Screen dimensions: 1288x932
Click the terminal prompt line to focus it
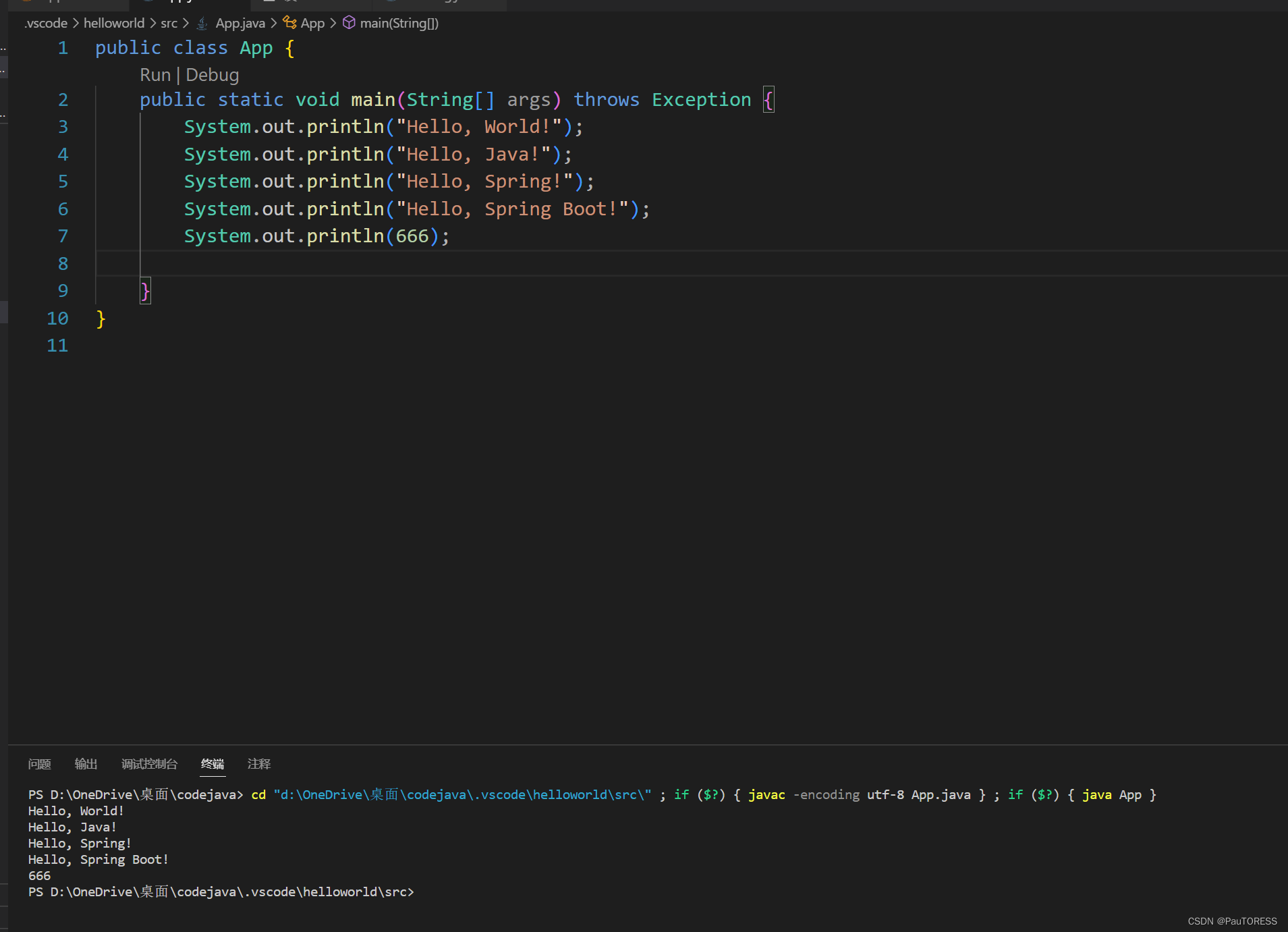coord(221,892)
